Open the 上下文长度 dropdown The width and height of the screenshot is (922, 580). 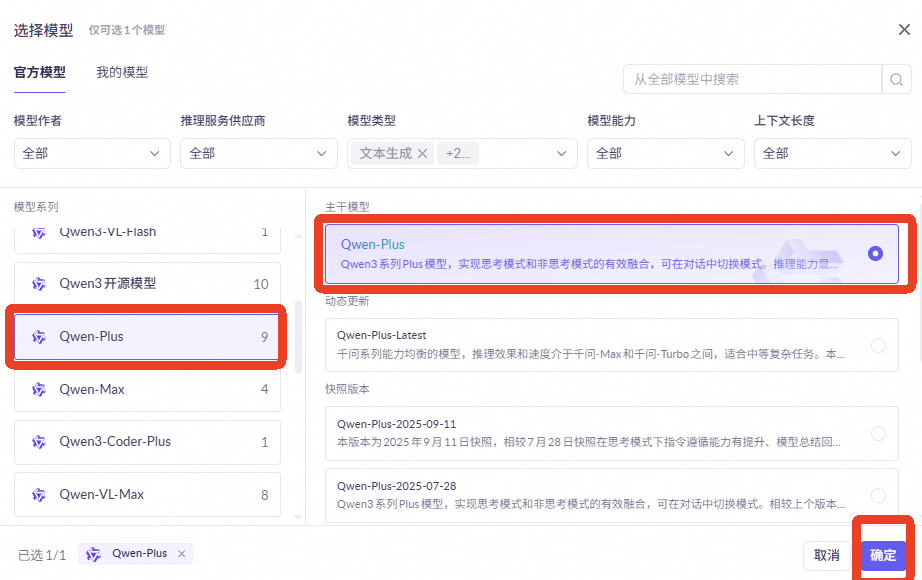[833, 154]
